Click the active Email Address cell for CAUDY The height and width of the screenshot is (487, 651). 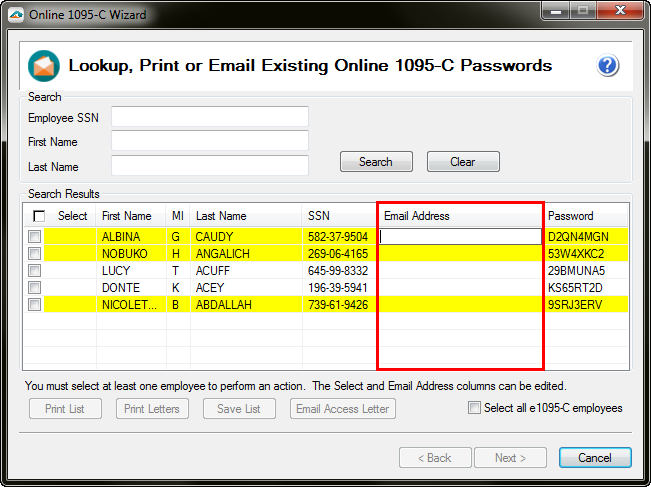pos(460,237)
